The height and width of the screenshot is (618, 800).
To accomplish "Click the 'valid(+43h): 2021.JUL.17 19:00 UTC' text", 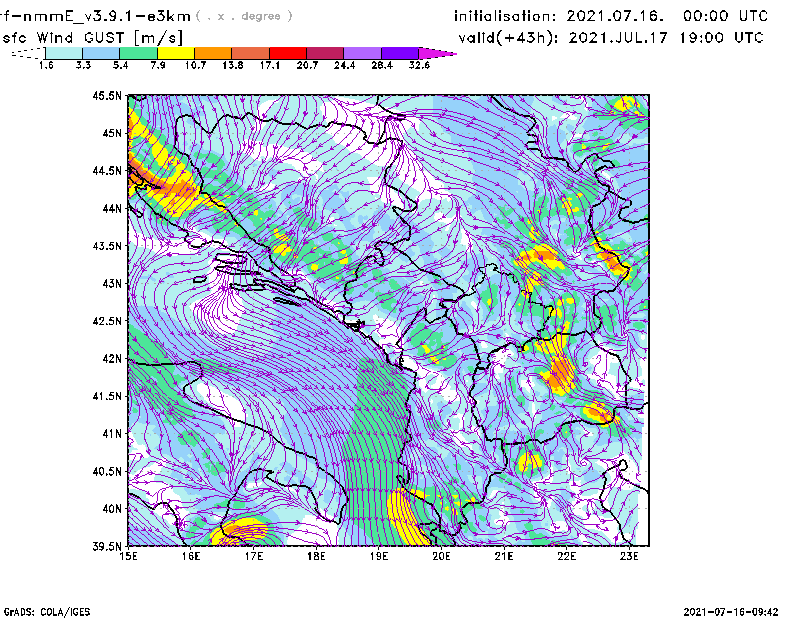I will (611, 38).
